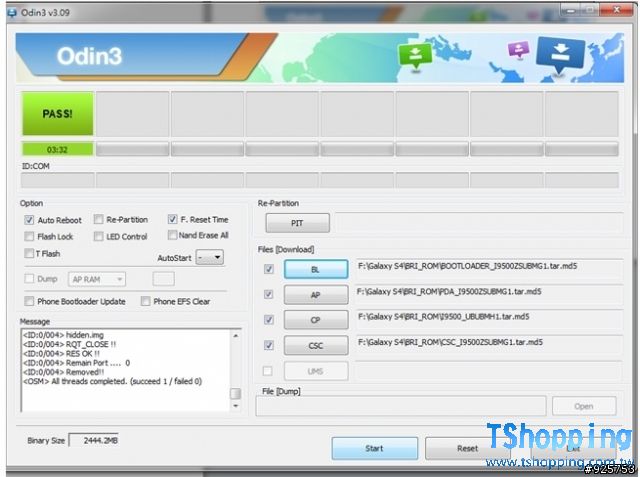Click the small field beside AP RAM

tap(163, 279)
